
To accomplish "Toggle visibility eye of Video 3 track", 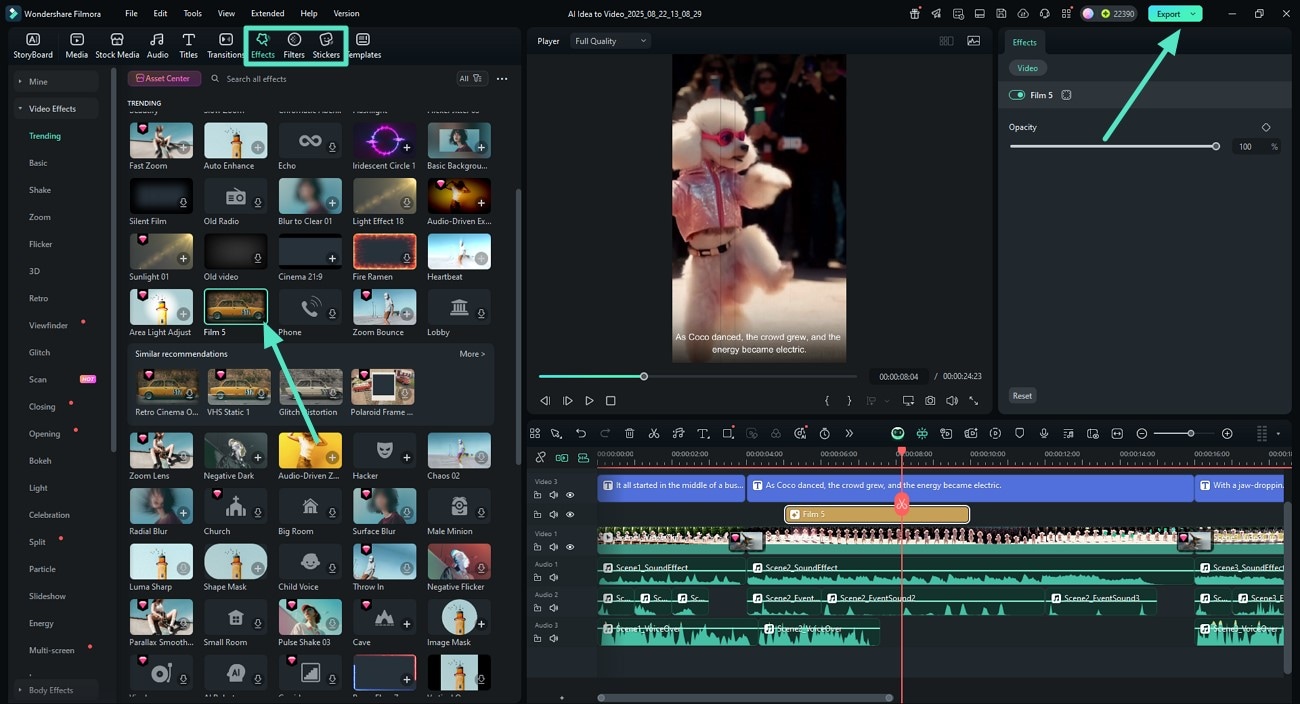I will tap(570, 495).
